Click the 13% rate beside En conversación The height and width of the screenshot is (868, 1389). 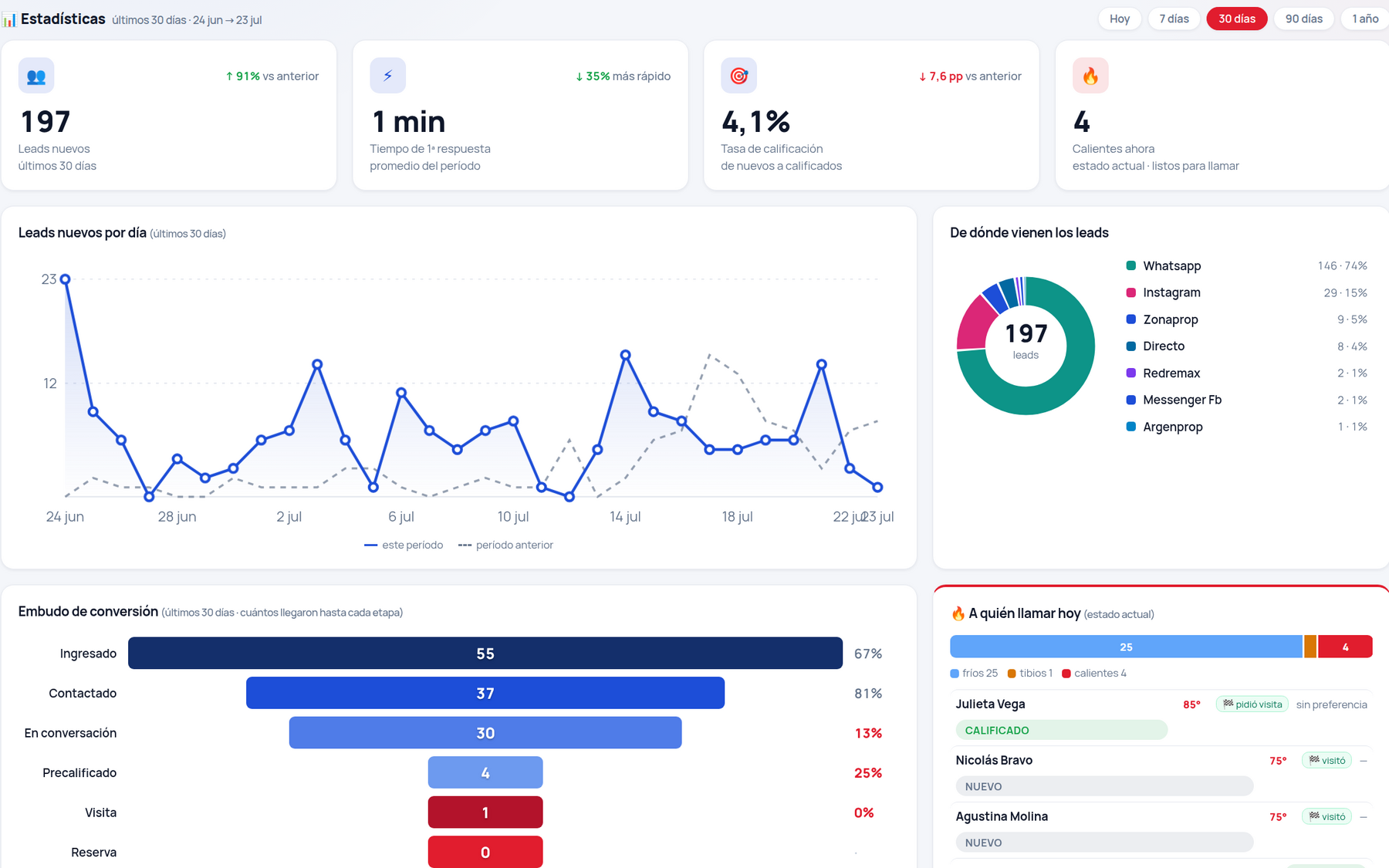tap(868, 733)
